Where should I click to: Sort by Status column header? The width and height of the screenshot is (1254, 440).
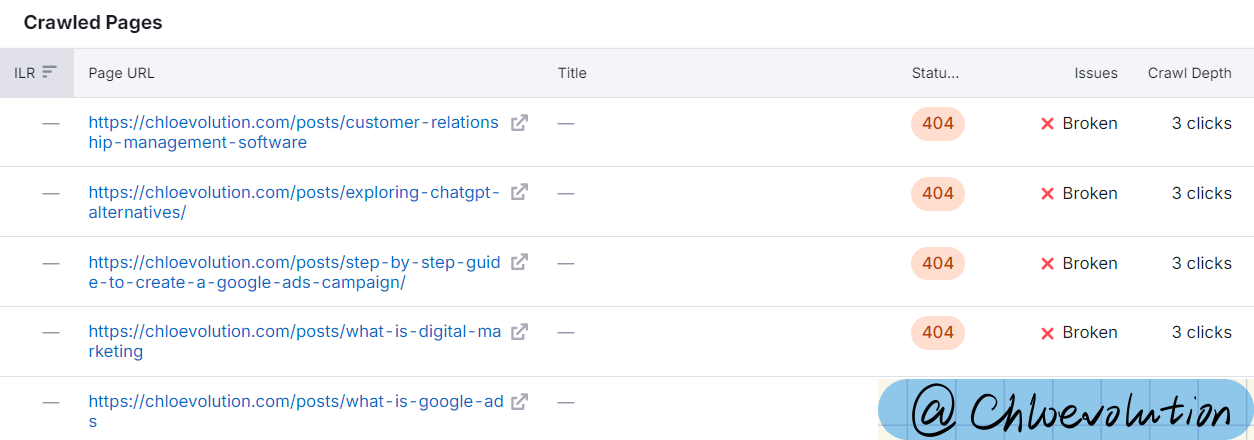click(935, 73)
